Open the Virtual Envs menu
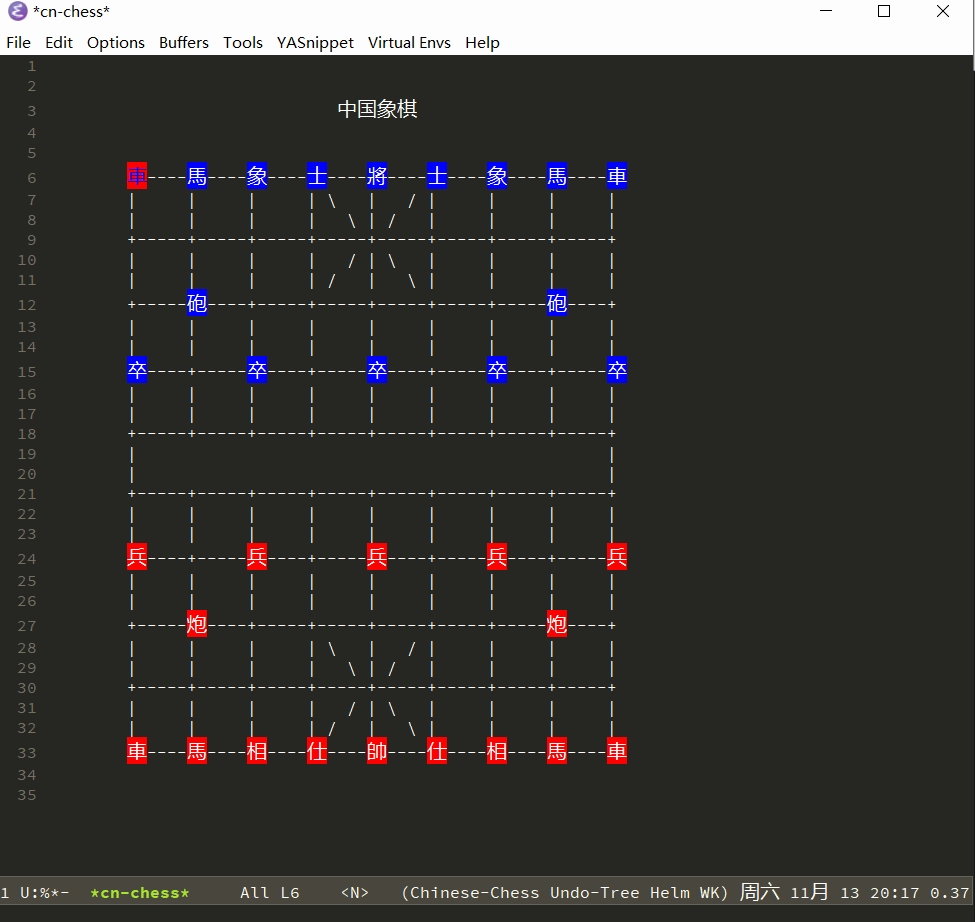This screenshot has width=975, height=922. pyautogui.click(x=409, y=42)
